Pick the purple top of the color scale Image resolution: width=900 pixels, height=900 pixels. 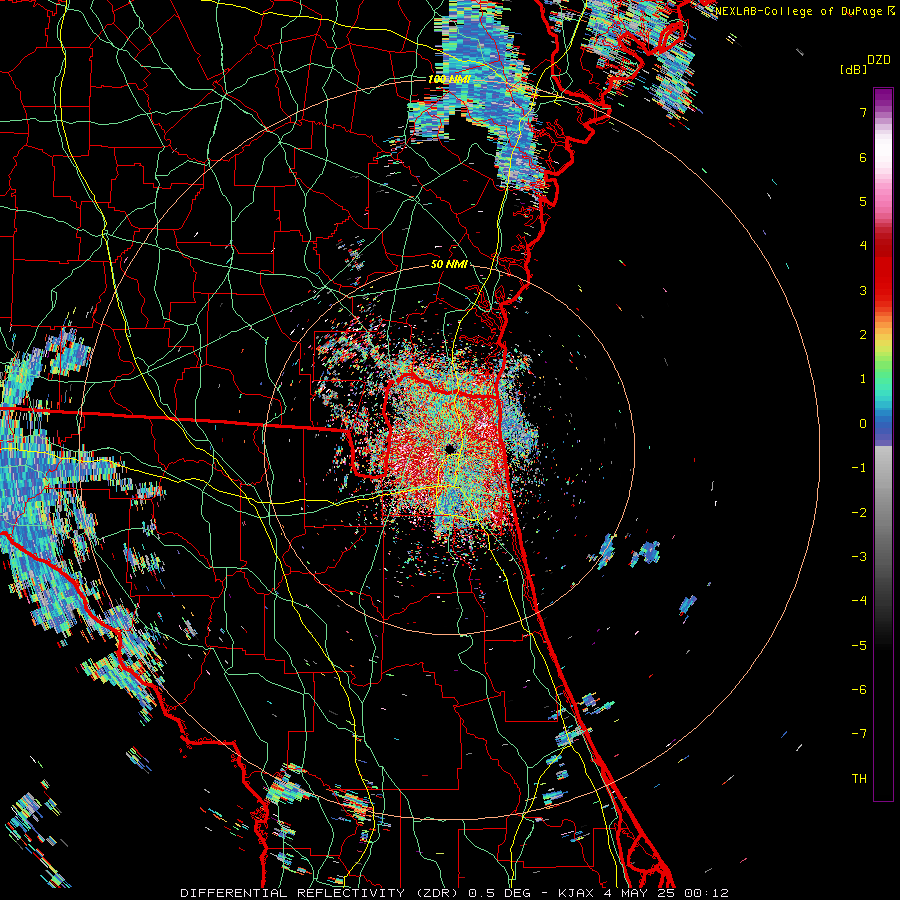883,95
